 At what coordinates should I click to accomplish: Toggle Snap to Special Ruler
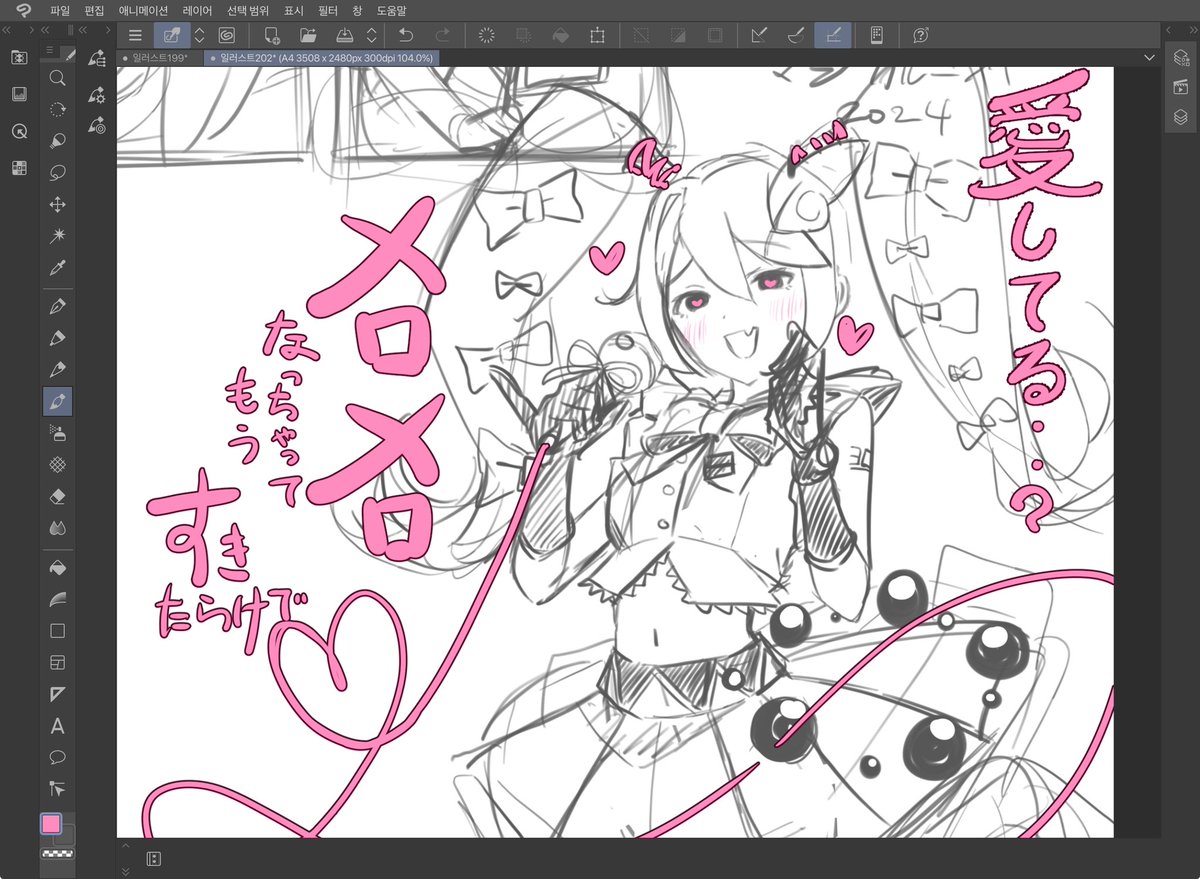pyautogui.click(x=796, y=35)
